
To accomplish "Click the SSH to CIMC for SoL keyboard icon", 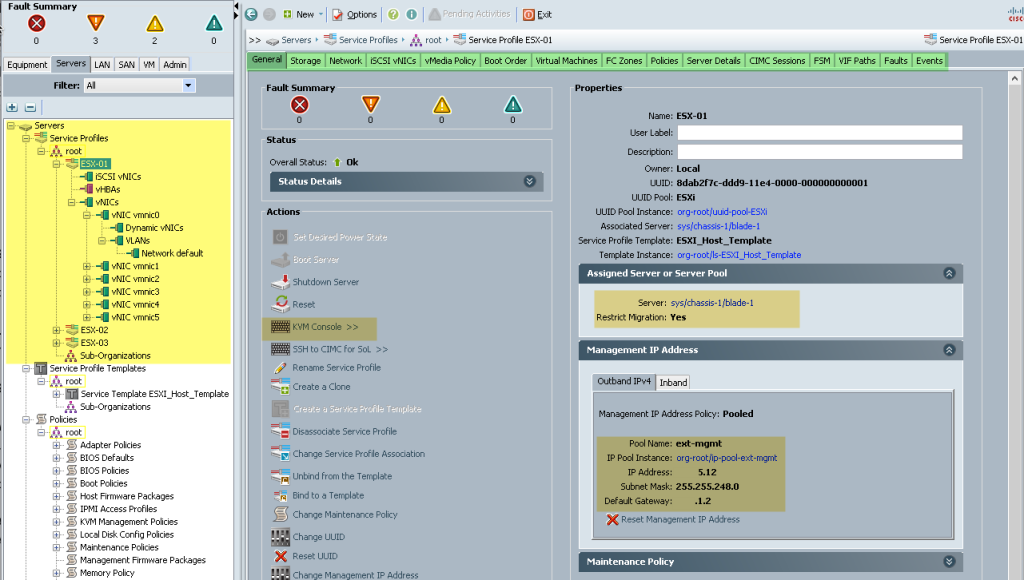I will point(280,349).
